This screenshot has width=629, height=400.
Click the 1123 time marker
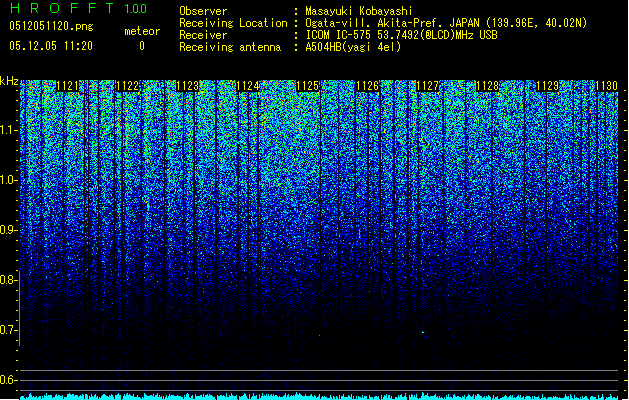pyautogui.click(x=187, y=86)
